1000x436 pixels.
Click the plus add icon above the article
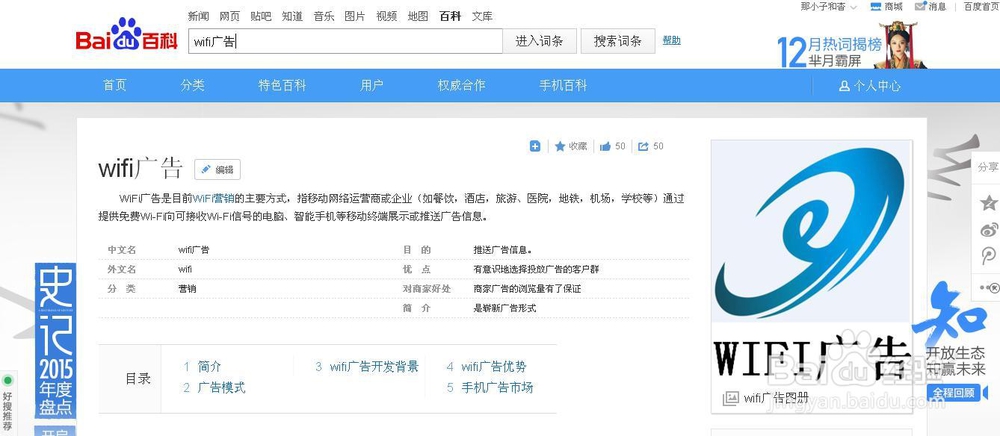535,147
